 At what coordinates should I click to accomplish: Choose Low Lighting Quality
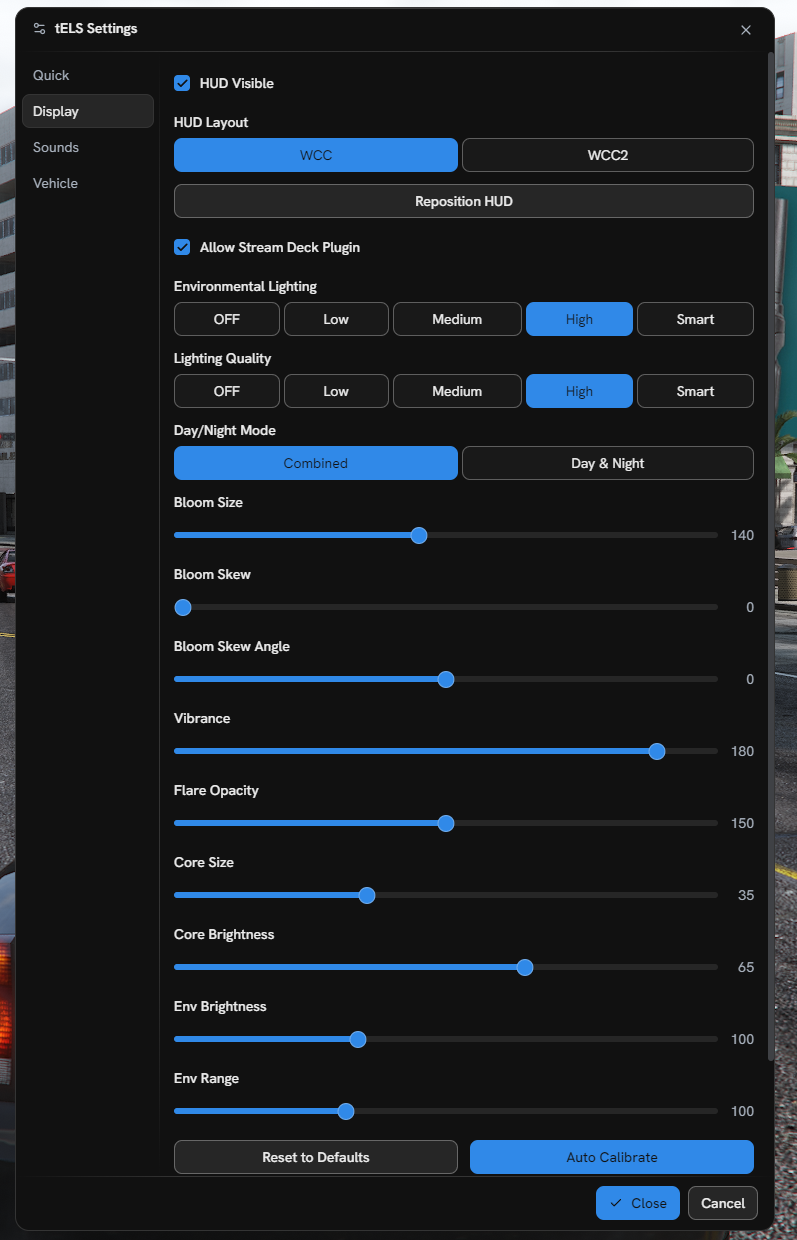tap(336, 391)
